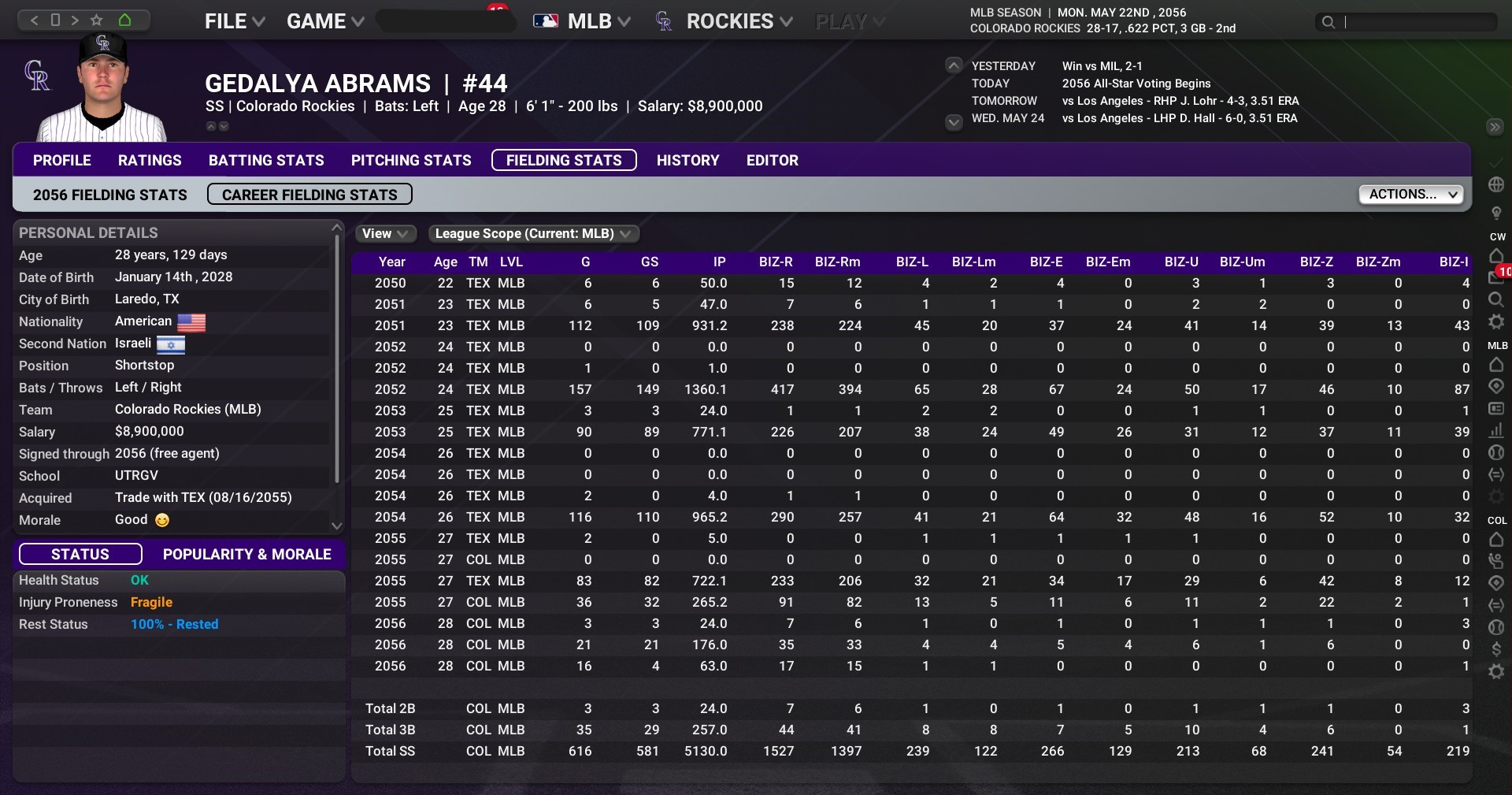Open the news card icon under MLB group
1512x795 pixels.
pos(1496,408)
